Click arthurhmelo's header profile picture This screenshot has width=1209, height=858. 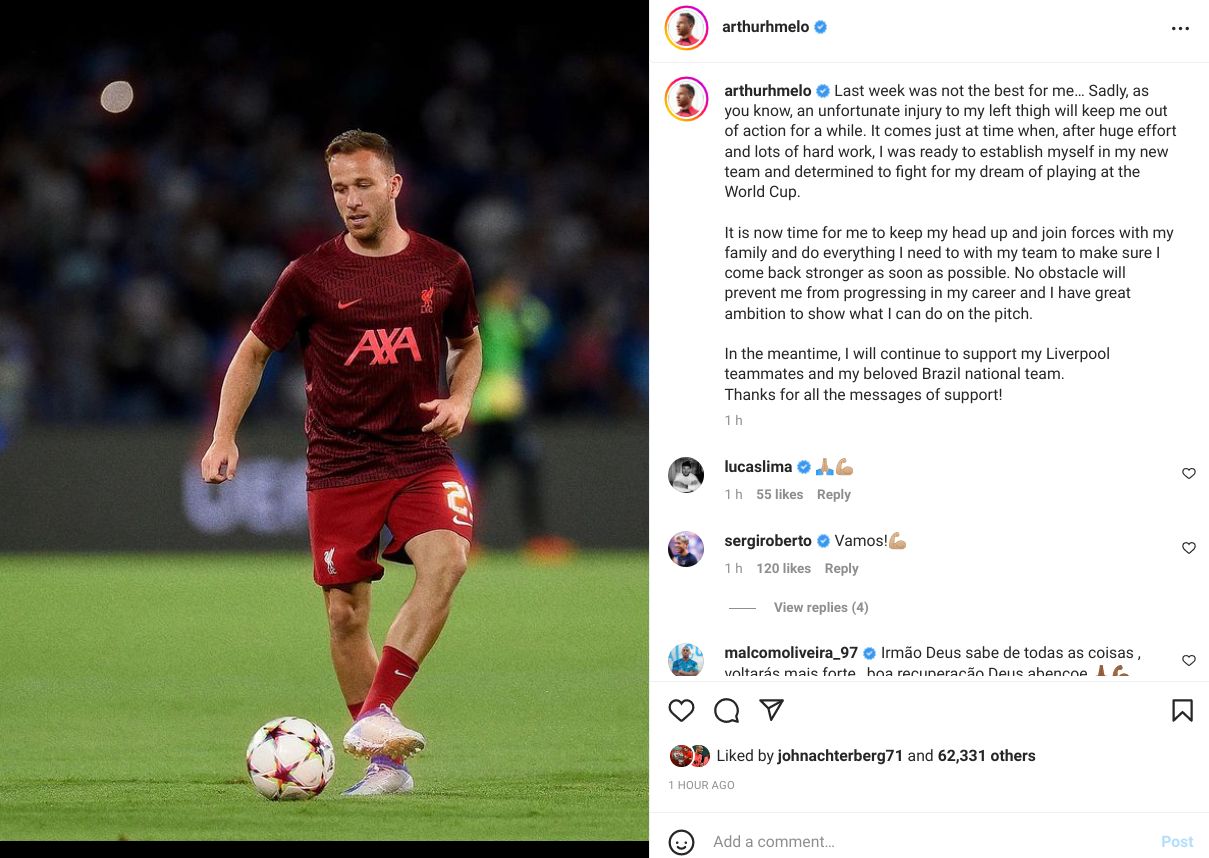point(686,28)
